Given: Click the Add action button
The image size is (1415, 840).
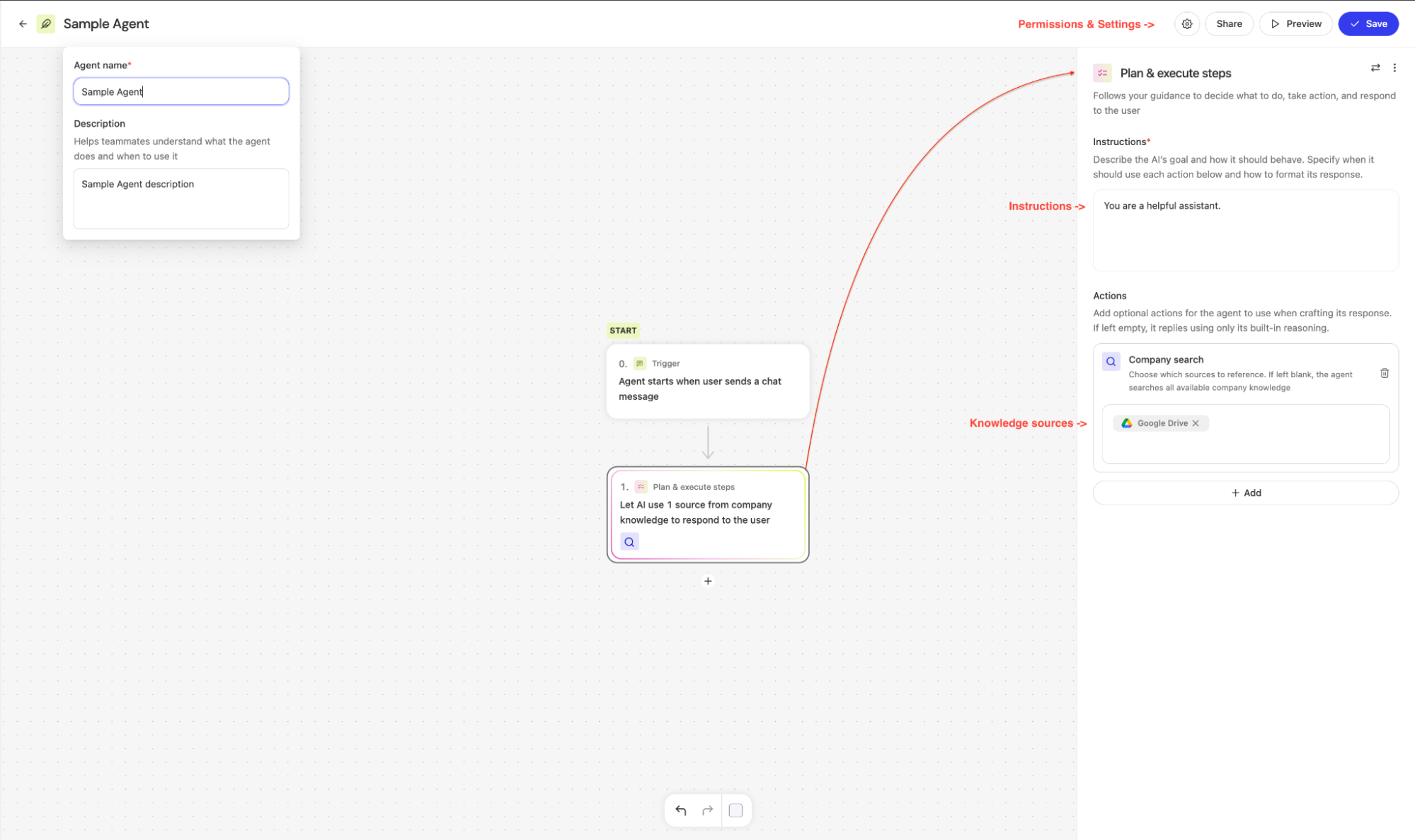Looking at the screenshot, I should (1245, 493).
